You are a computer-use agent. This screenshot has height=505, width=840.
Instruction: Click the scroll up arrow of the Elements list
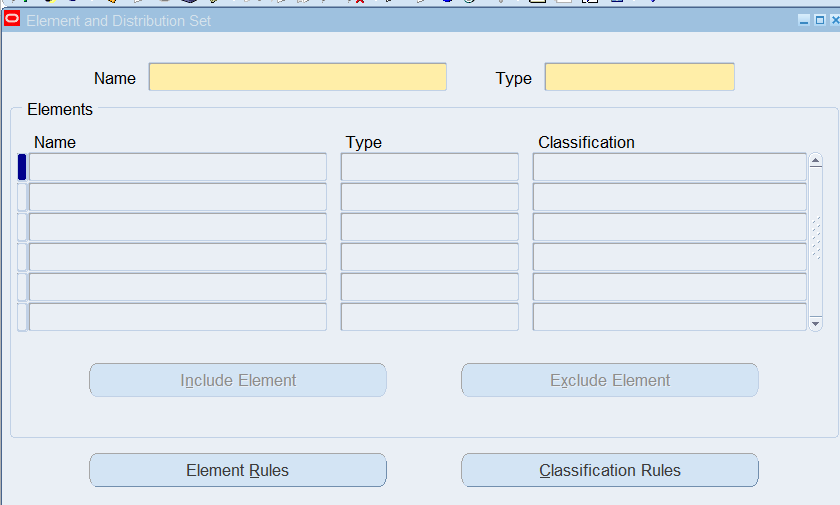pos(815,160)
